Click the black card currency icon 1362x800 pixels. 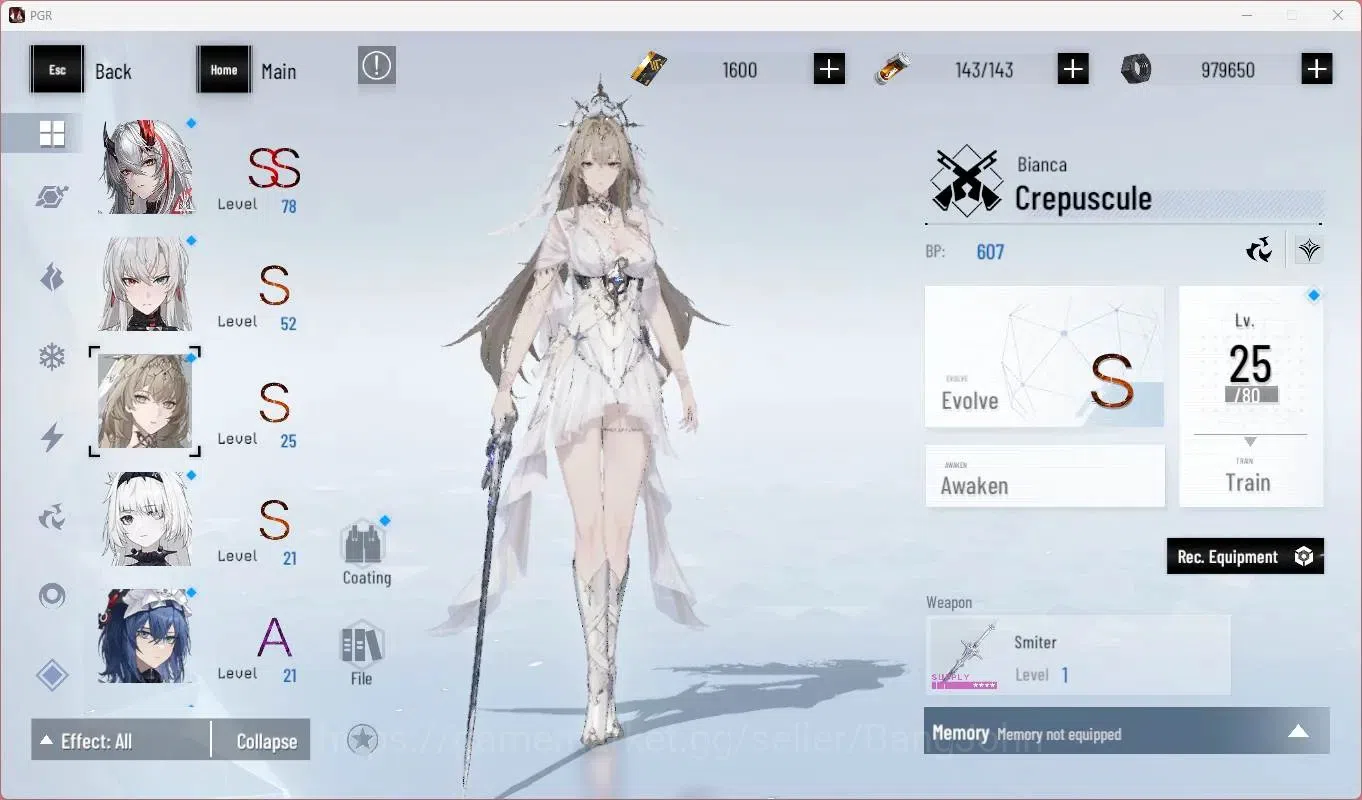coord(650,69)
